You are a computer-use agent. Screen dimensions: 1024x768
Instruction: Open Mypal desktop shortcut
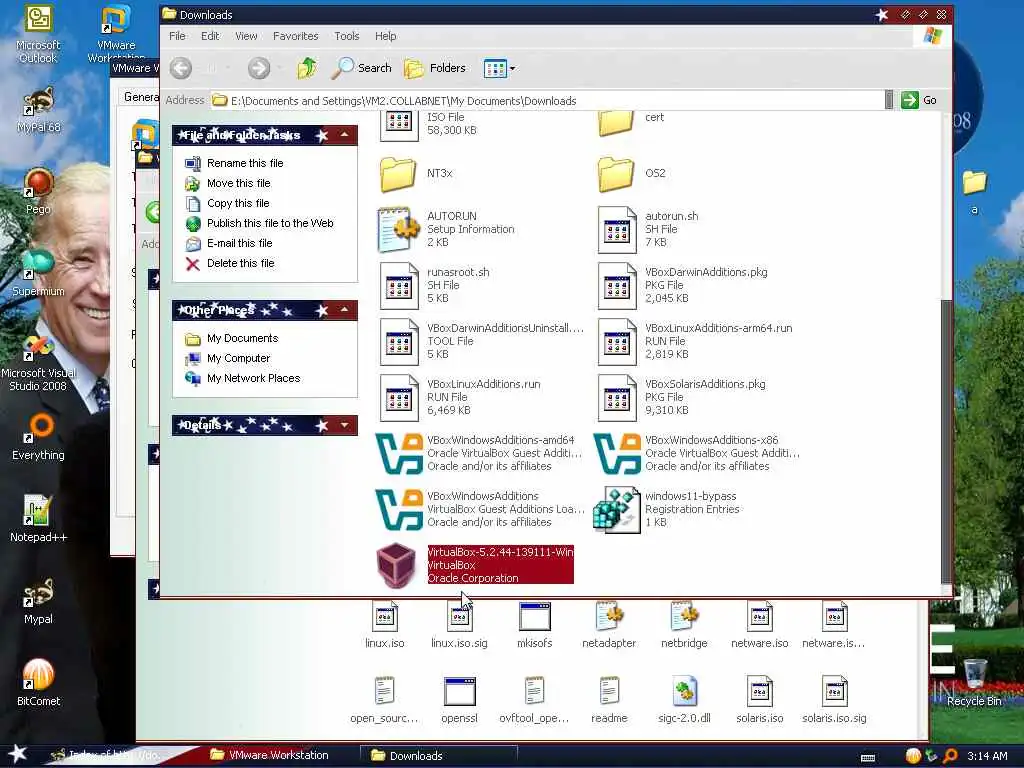click(x=38, y=601)
